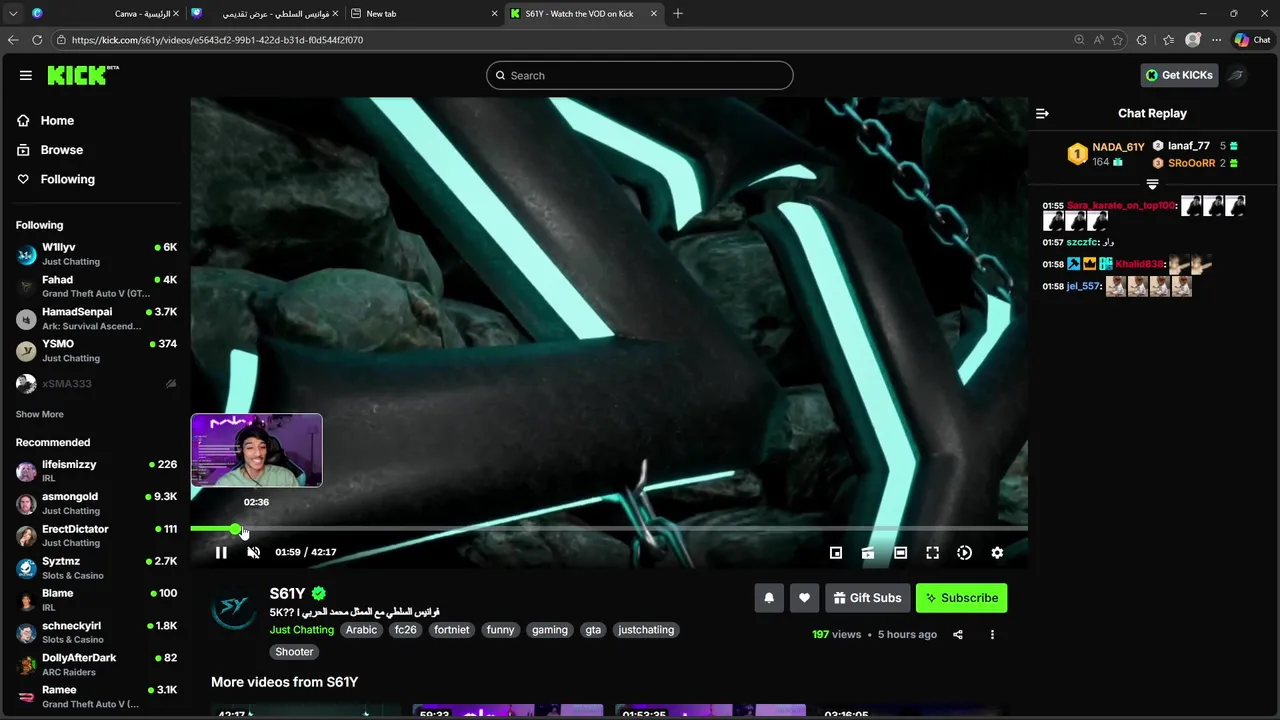Open Ramee recommended channel
Screen dimensions: 1280x720
pyautogui.click(x=96, y=696)
